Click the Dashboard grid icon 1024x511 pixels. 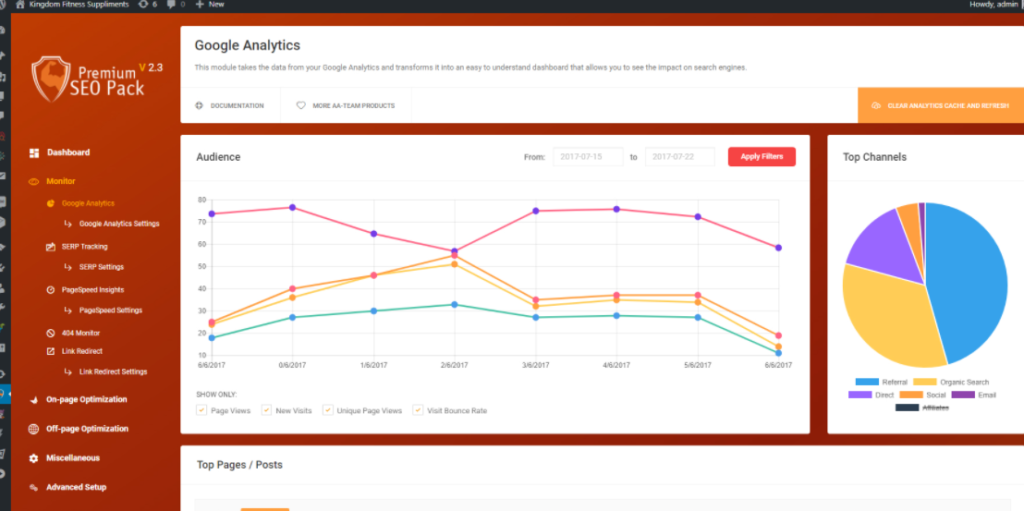point(34,153)
